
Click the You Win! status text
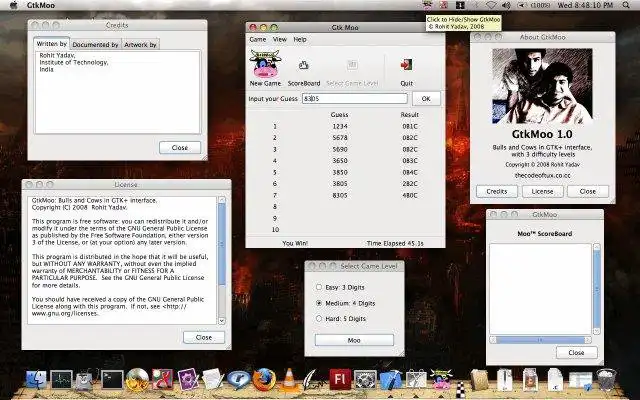(x=295, y=243)
